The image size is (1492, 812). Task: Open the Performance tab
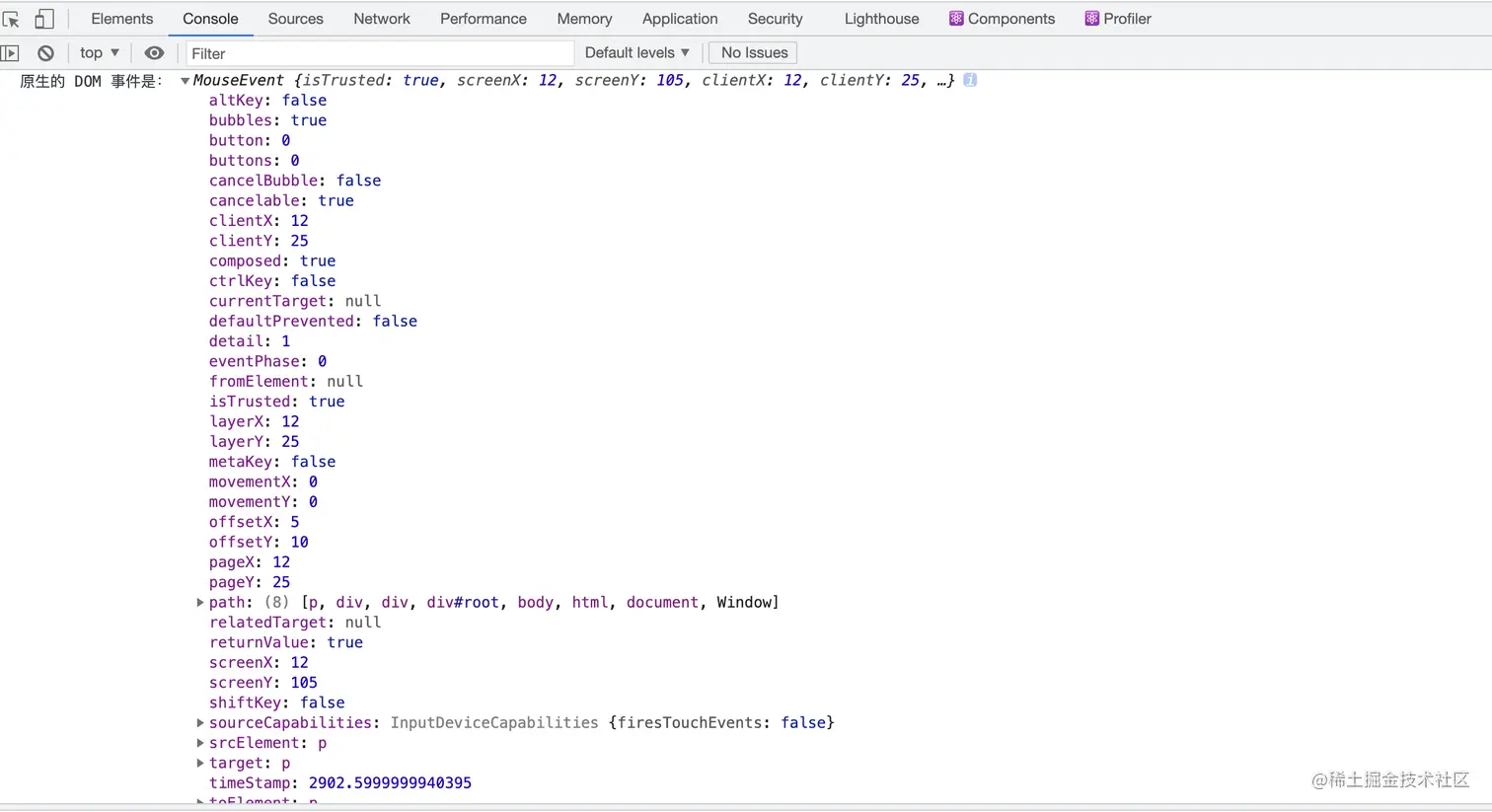(484, 19)
